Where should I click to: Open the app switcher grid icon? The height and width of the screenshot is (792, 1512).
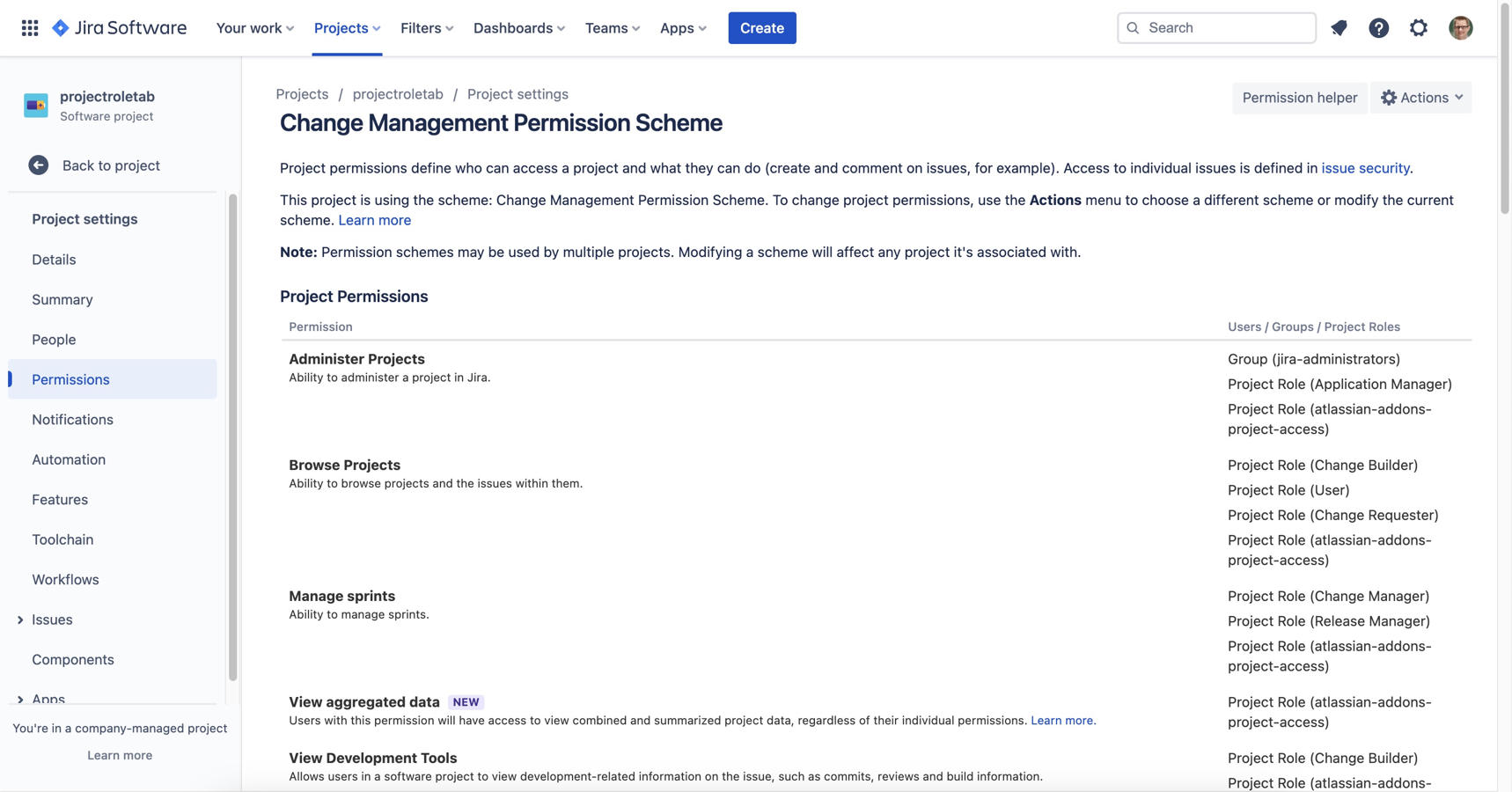coord(30,28)
